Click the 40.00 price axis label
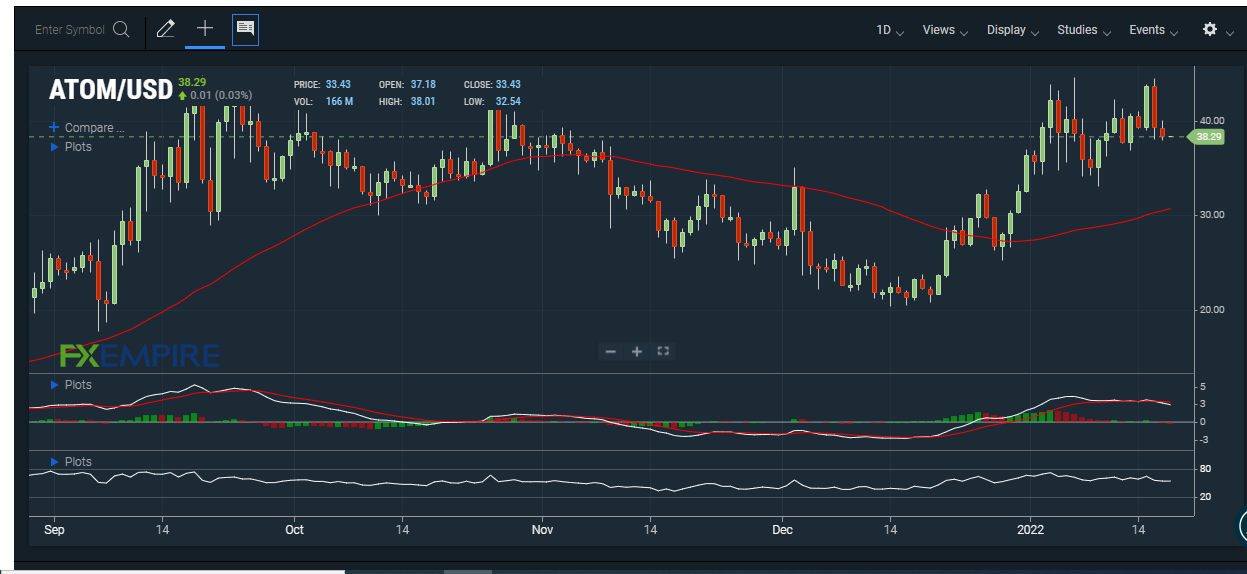Viewport: 1247px width, 574px height. (1211, 120)
